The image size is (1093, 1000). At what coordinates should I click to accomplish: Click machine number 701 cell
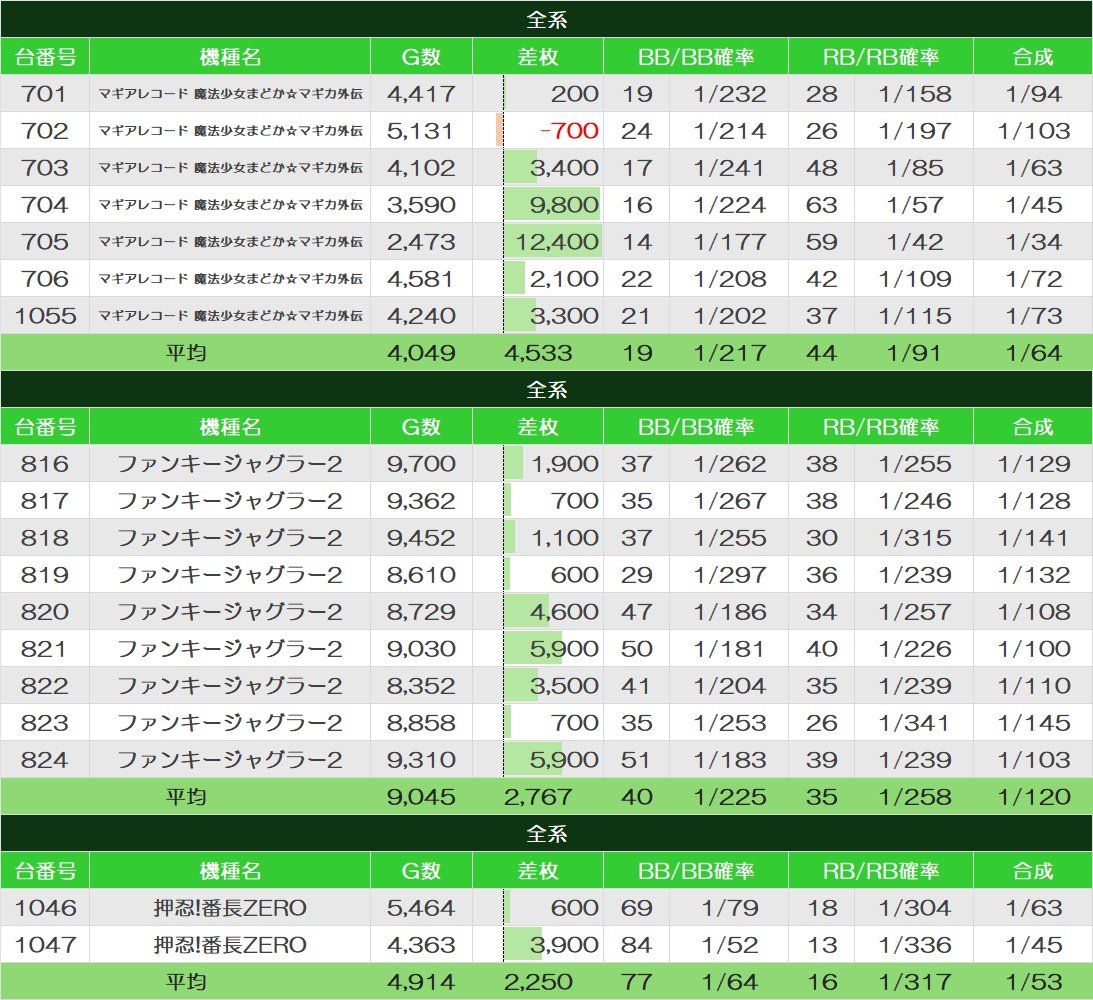coord(45,93)
